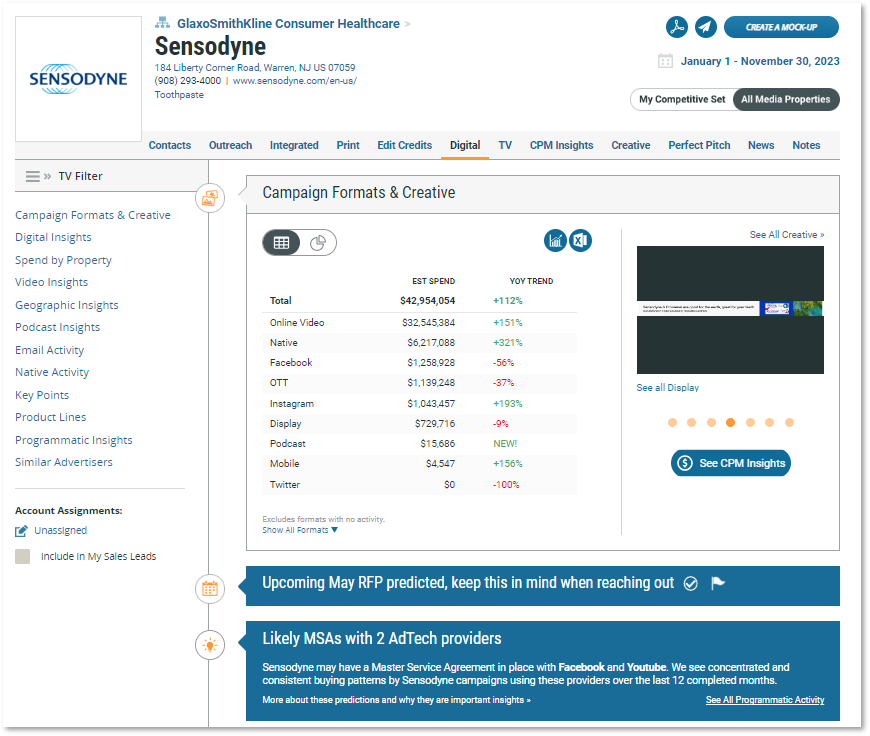Open Similar Advertisers in sidebar
Viewport: 870px width, 736px height.
point(64,462)
